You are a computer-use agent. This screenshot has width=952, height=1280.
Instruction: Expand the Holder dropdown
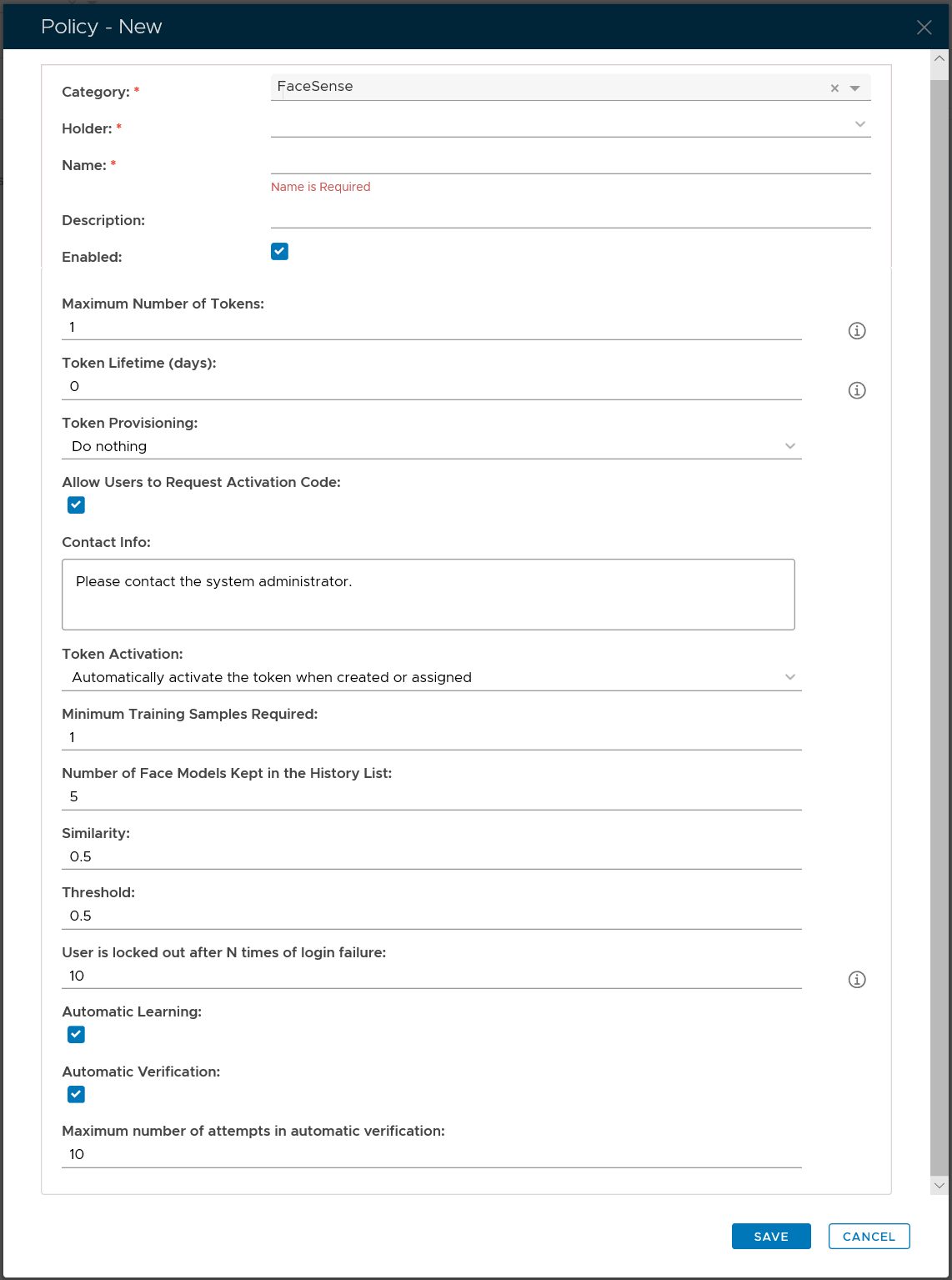(x=859, y=124)
